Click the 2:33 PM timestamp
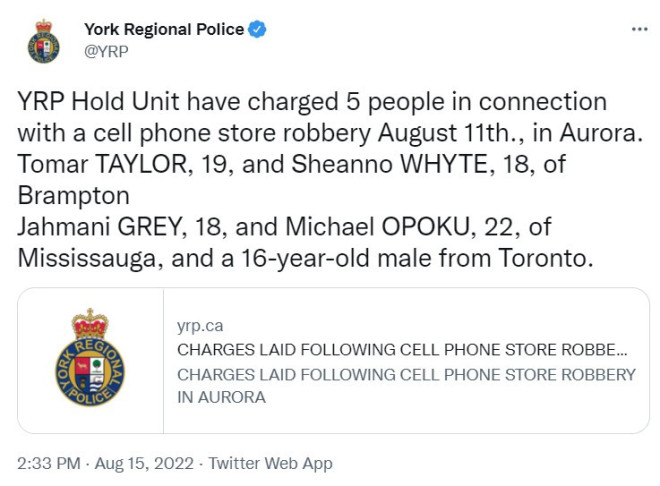The height and width of the screenshot is (486, 660). tap(49, 463)
